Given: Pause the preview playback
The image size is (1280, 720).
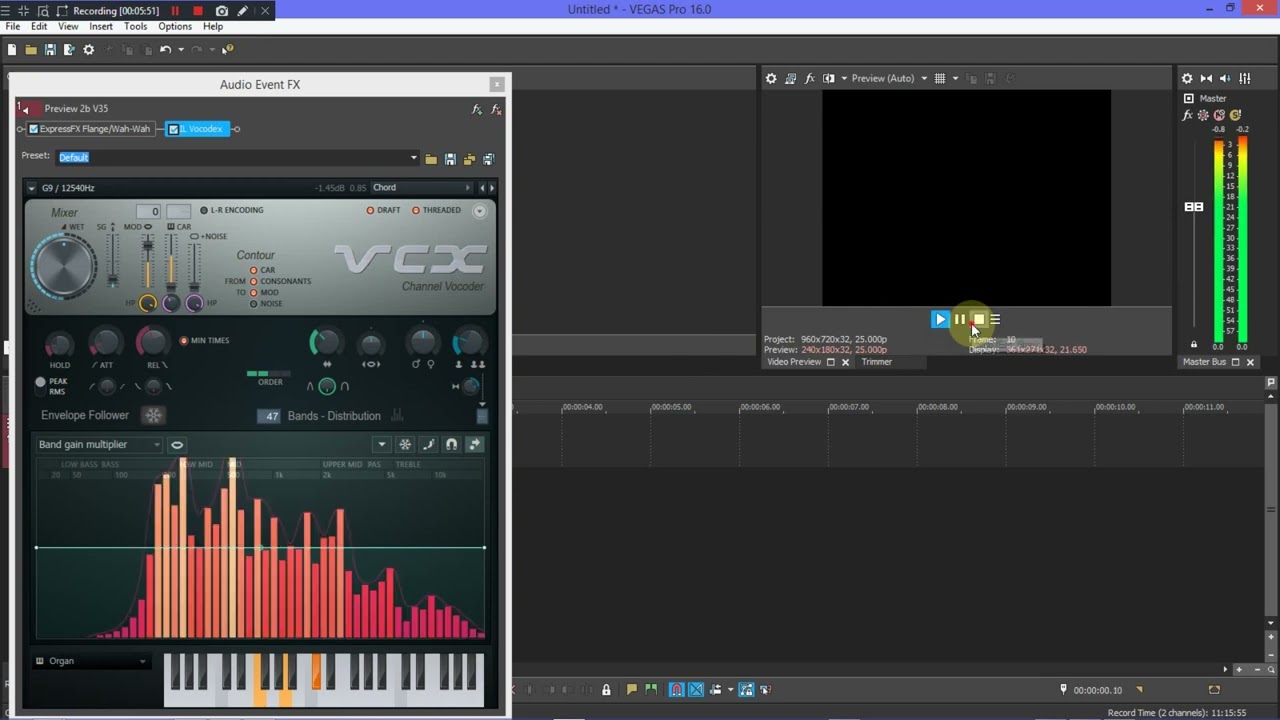Looking at the screenshot, I should [x=960, y=319].
